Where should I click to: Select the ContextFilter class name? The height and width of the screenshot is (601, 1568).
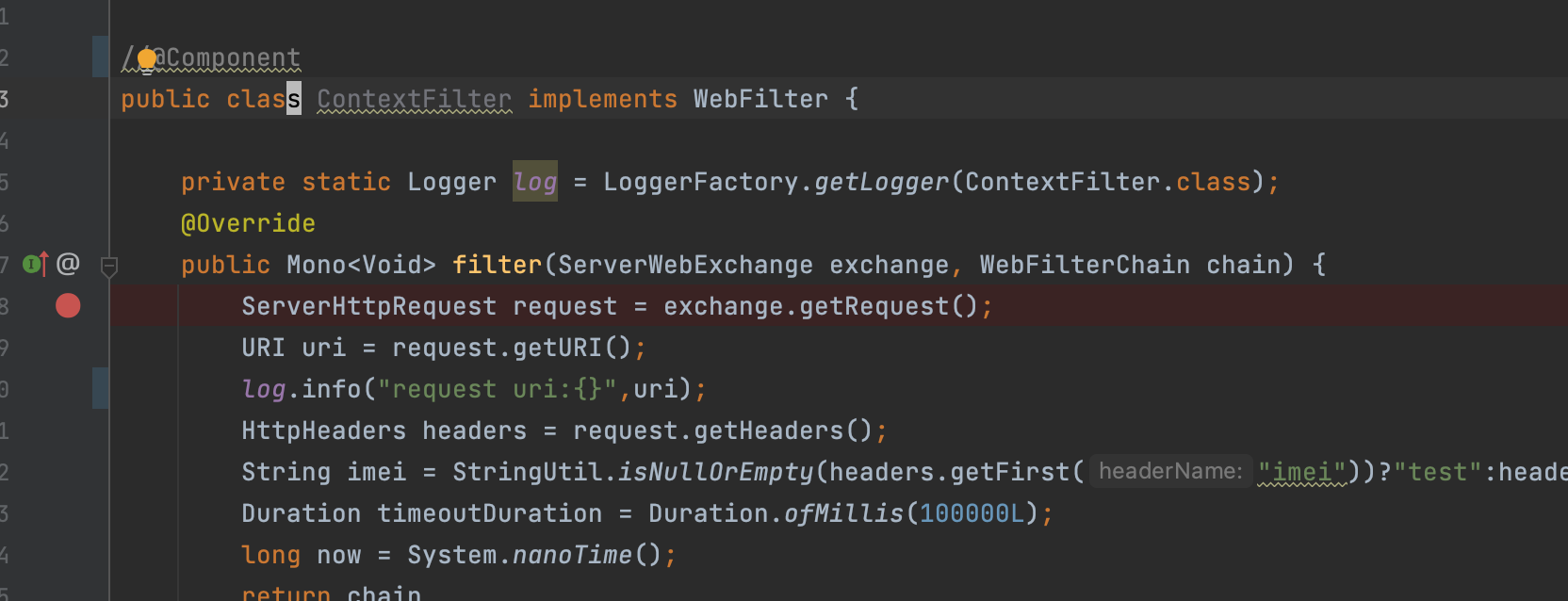[x=415, y=99]
